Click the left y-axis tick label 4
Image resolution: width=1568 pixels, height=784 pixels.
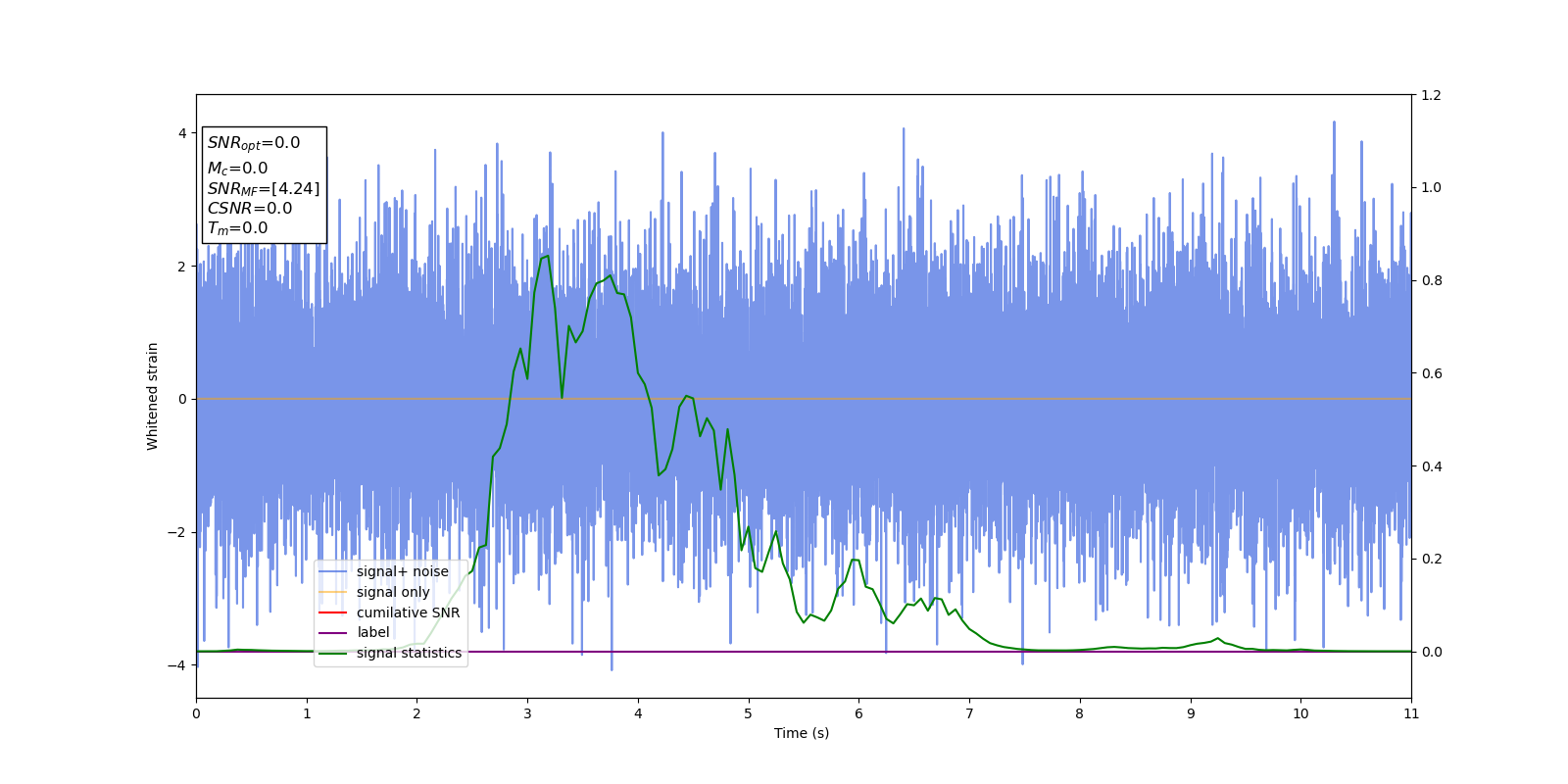click(182, 133)
